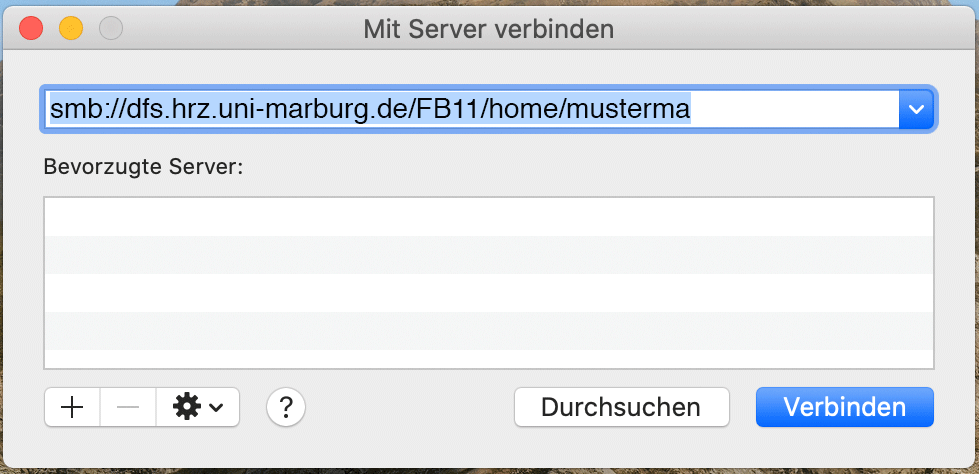Viewport: 979px width, 474px height.
Task: Select the third row in favorites list
Action: [489, 293]
